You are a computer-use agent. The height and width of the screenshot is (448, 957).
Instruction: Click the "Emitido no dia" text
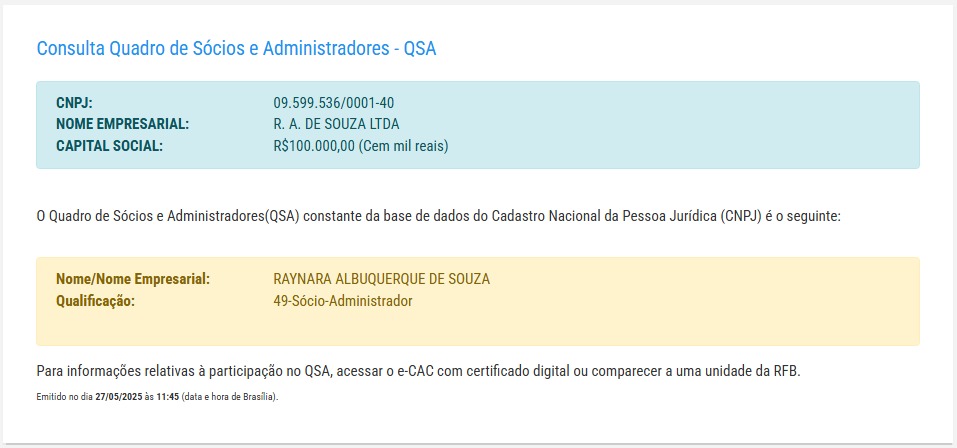[64, 397]
